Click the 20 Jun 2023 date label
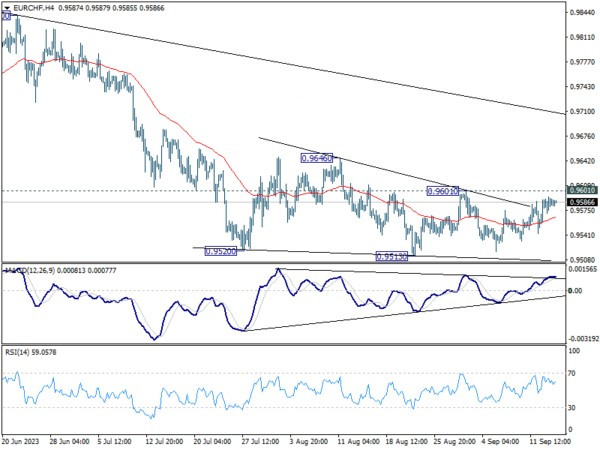 coord(21,441)
